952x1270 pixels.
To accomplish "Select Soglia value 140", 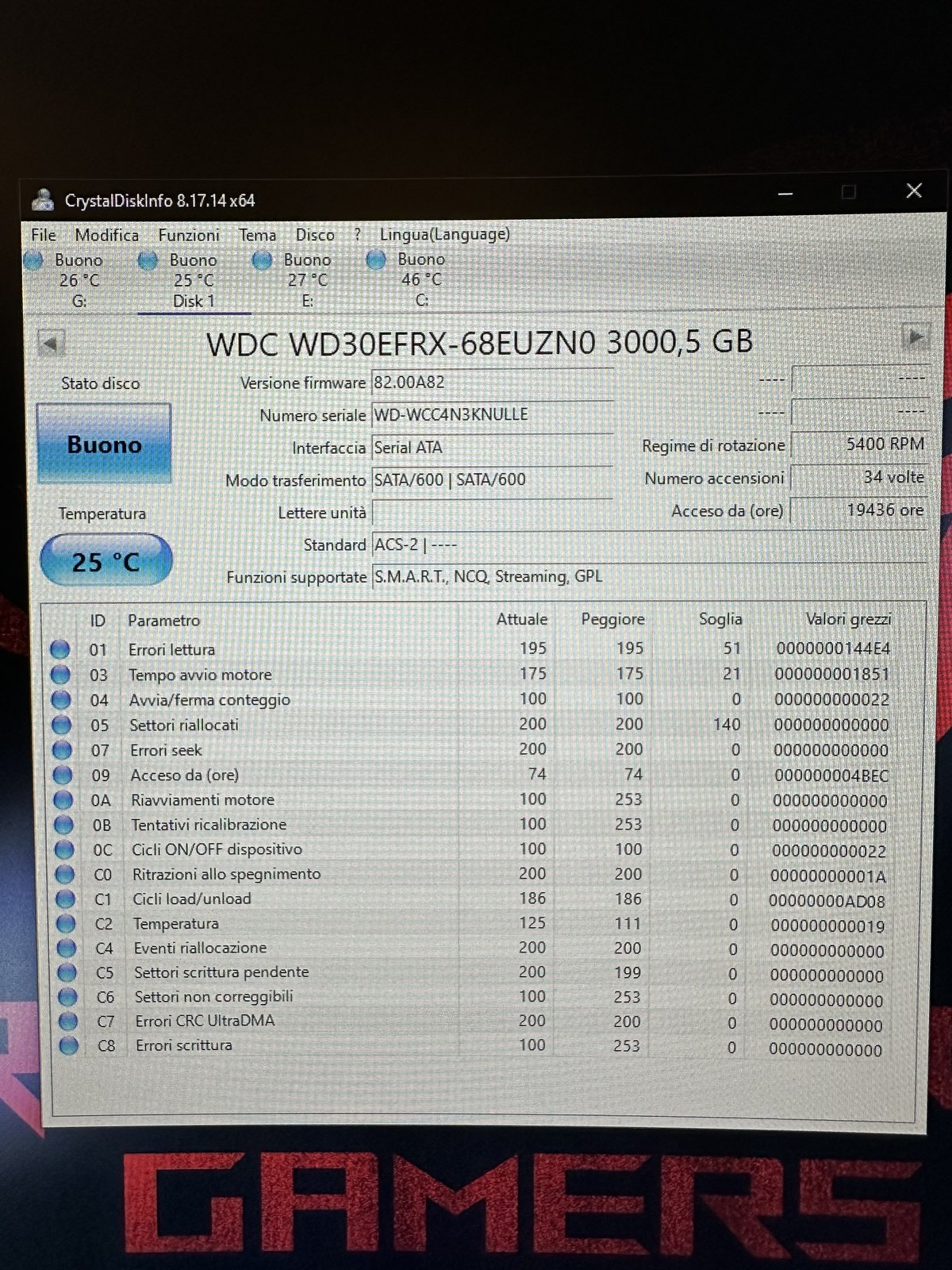I will pos(727,725).
